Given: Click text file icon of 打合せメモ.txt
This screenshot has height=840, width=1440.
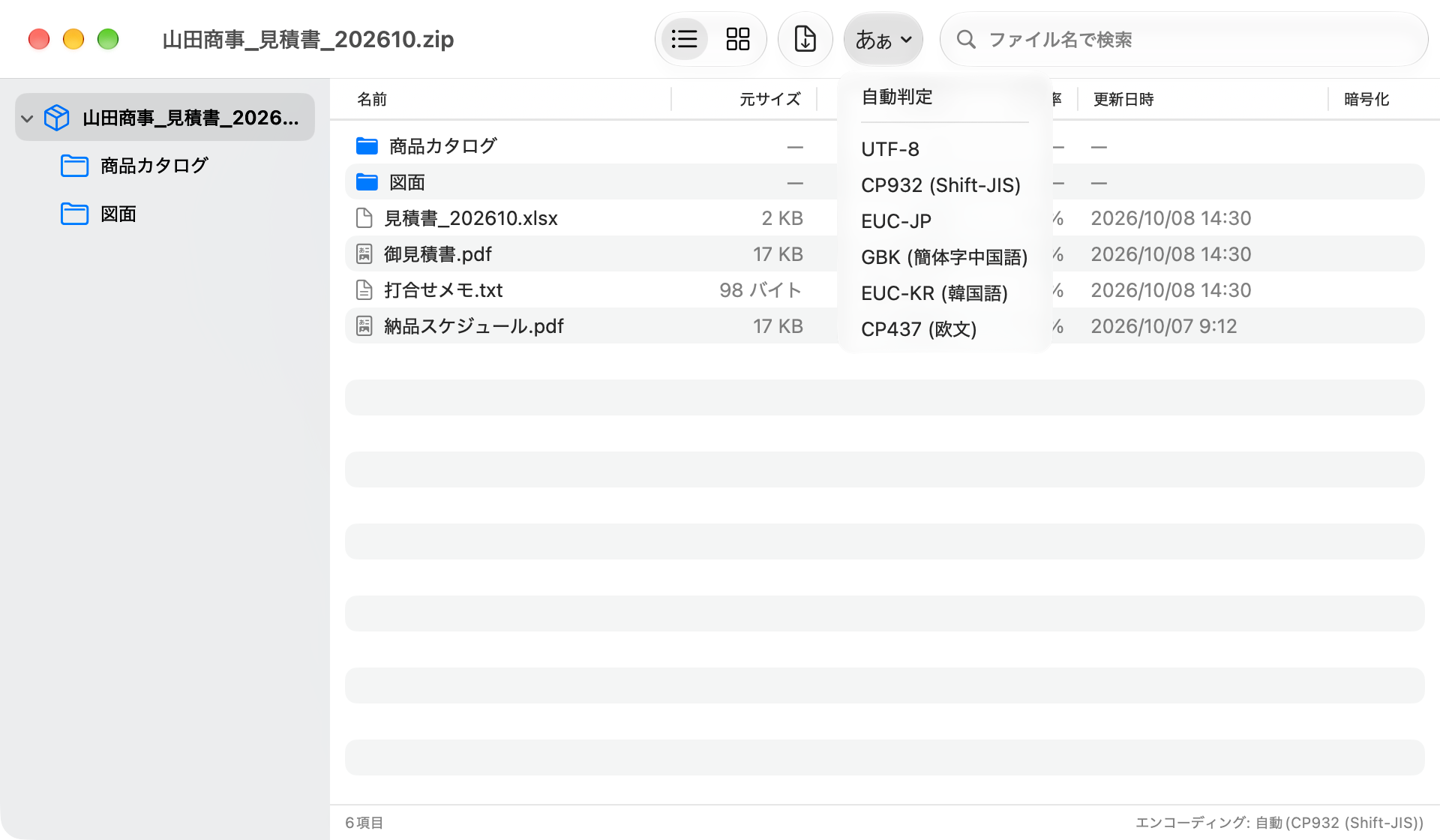Looking at the screenshot, I should pyautogui.click(x=364, y=290).
